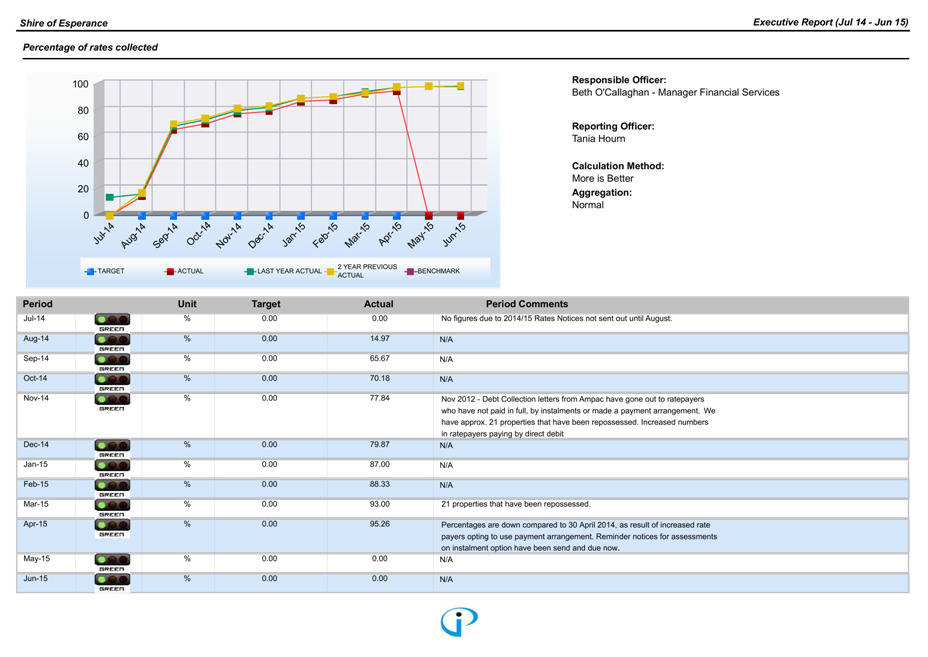The width and height of the screenshot is (928, 657).
Task: Select the Mar-15 period cell
Action: coord(36,504)
